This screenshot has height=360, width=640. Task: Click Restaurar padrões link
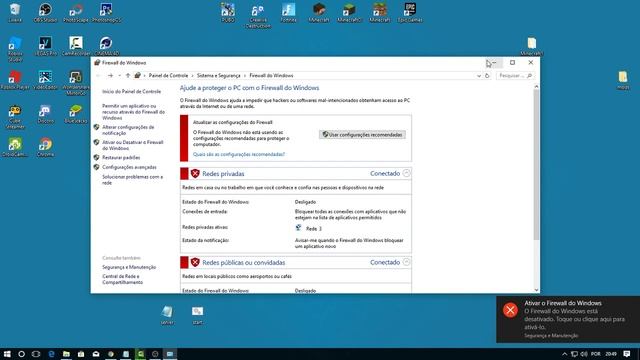(121, 158)
